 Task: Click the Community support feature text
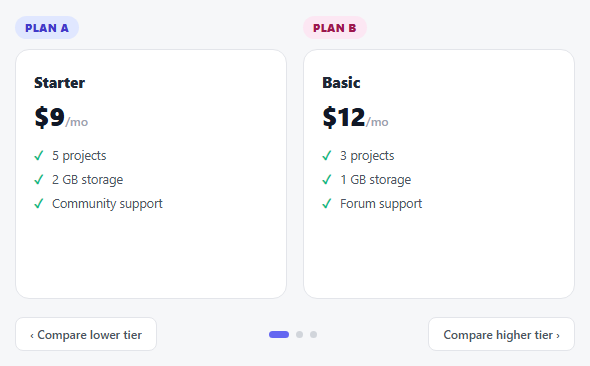[x=107, y=204]
